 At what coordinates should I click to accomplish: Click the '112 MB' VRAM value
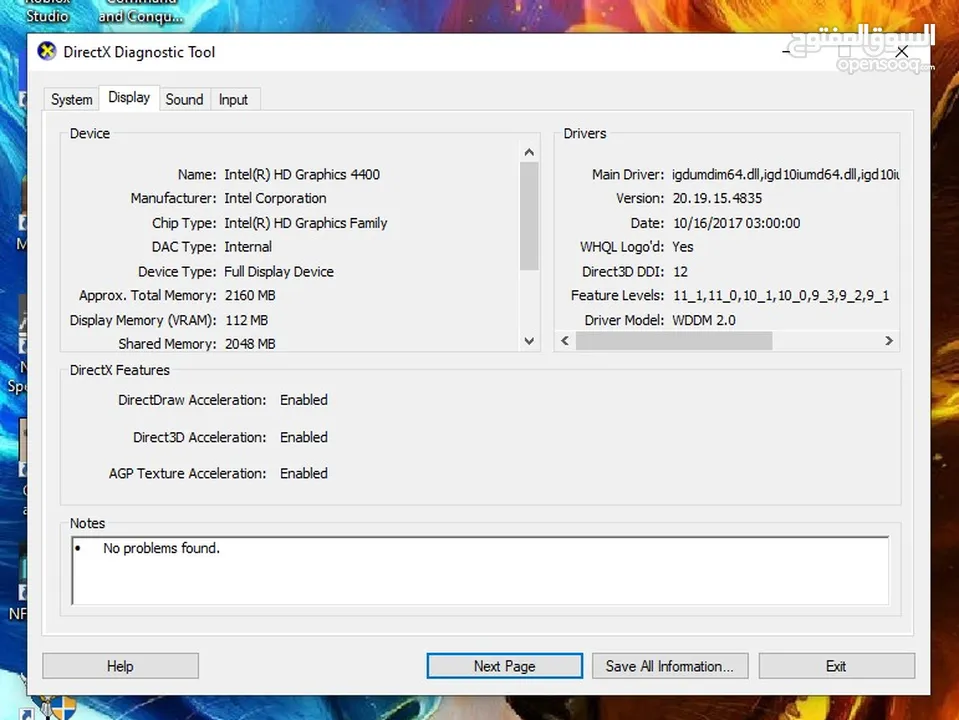[246, 320]
